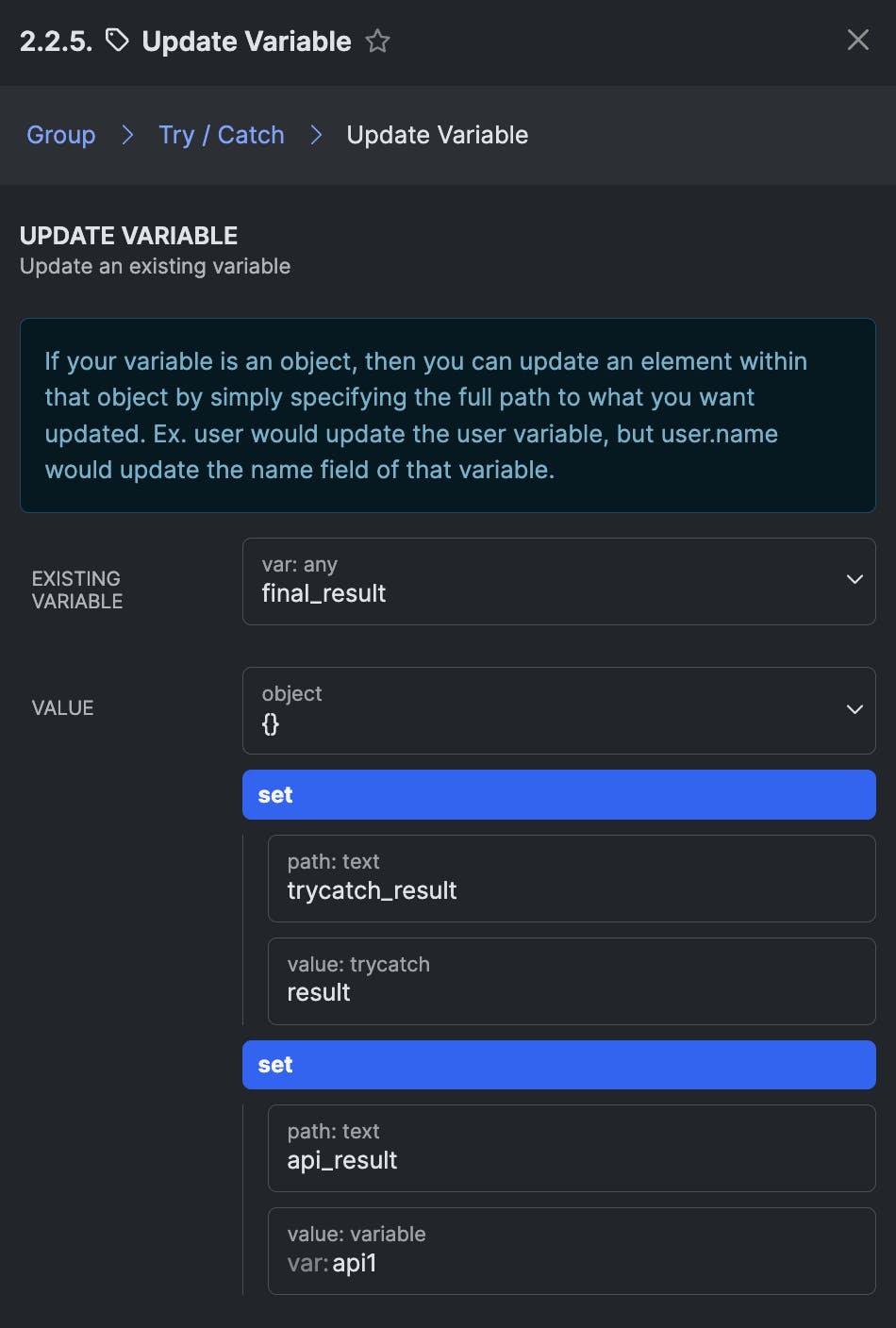The width and height of the screenshot is (896, 1328).
Task: Edit the api_result path field
Action: 571,1148
